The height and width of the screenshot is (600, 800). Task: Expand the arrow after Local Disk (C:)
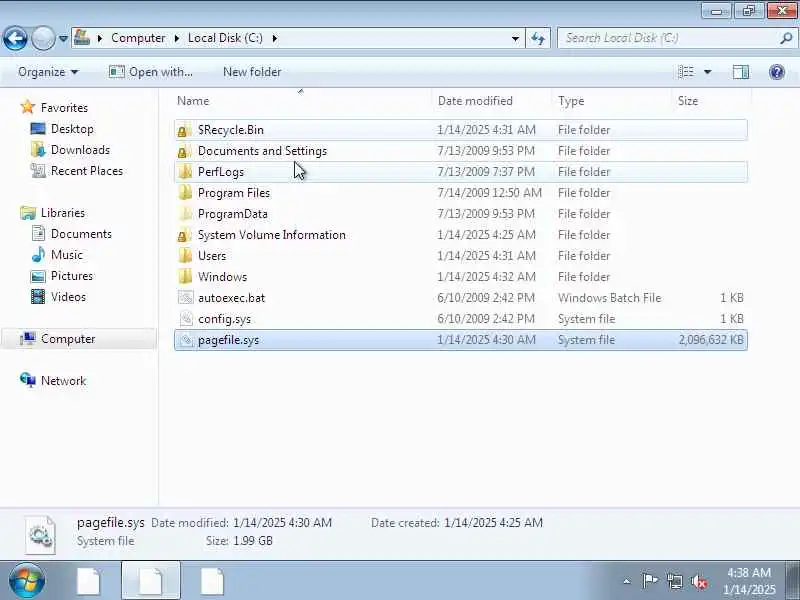pyautogui.click(x=274, y=38)
